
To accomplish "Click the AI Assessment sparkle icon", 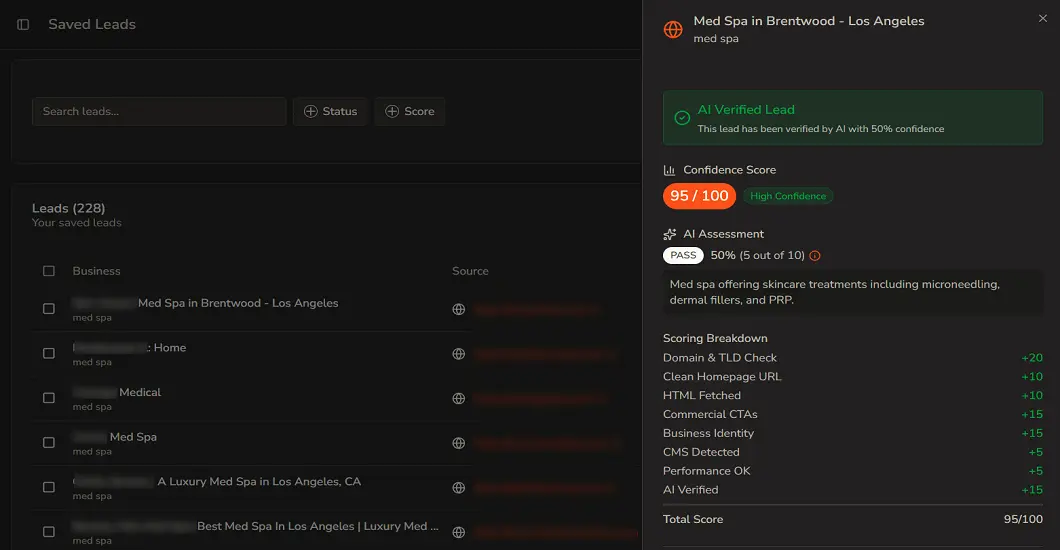I will tap(669, 234).
